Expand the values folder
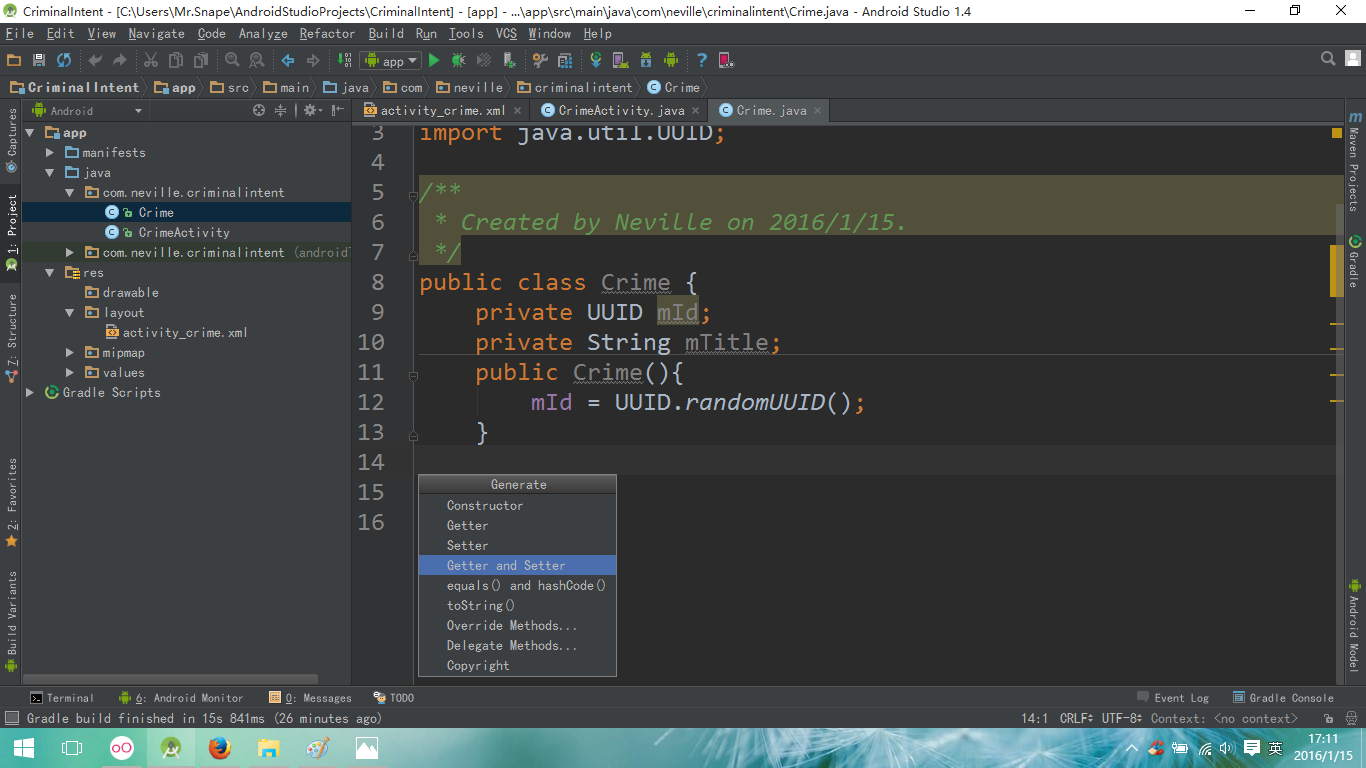The height and width of the screenshot is (768, 1366). pyautogui.click(x=69, y=372)
